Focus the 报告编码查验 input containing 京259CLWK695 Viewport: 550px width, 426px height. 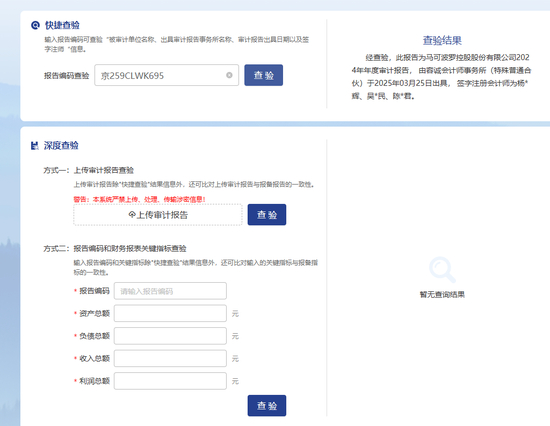(167, 75)
